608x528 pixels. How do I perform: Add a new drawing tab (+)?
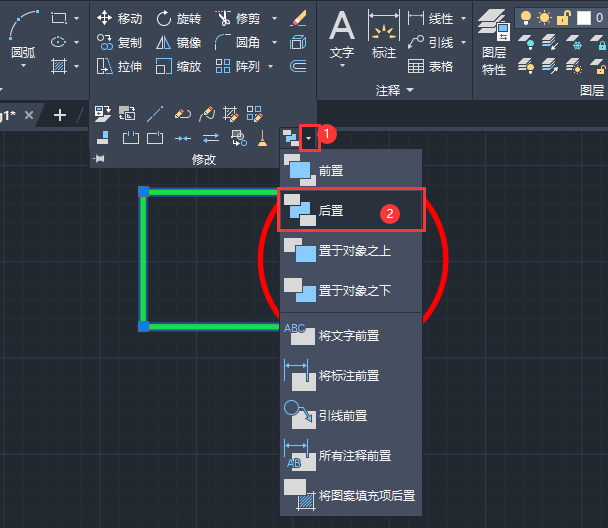pos(60,115)
